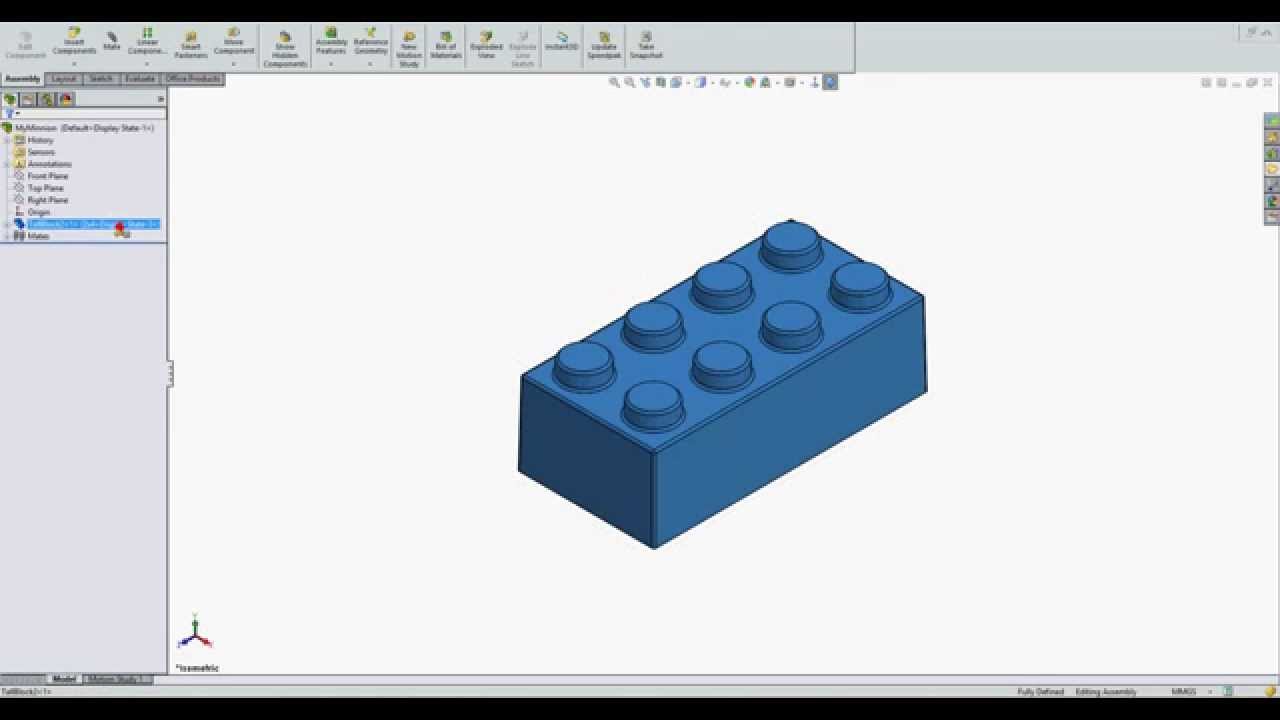Click the Previous View icon
Viewport: 1280px width, 720px height.
(646, 82)
